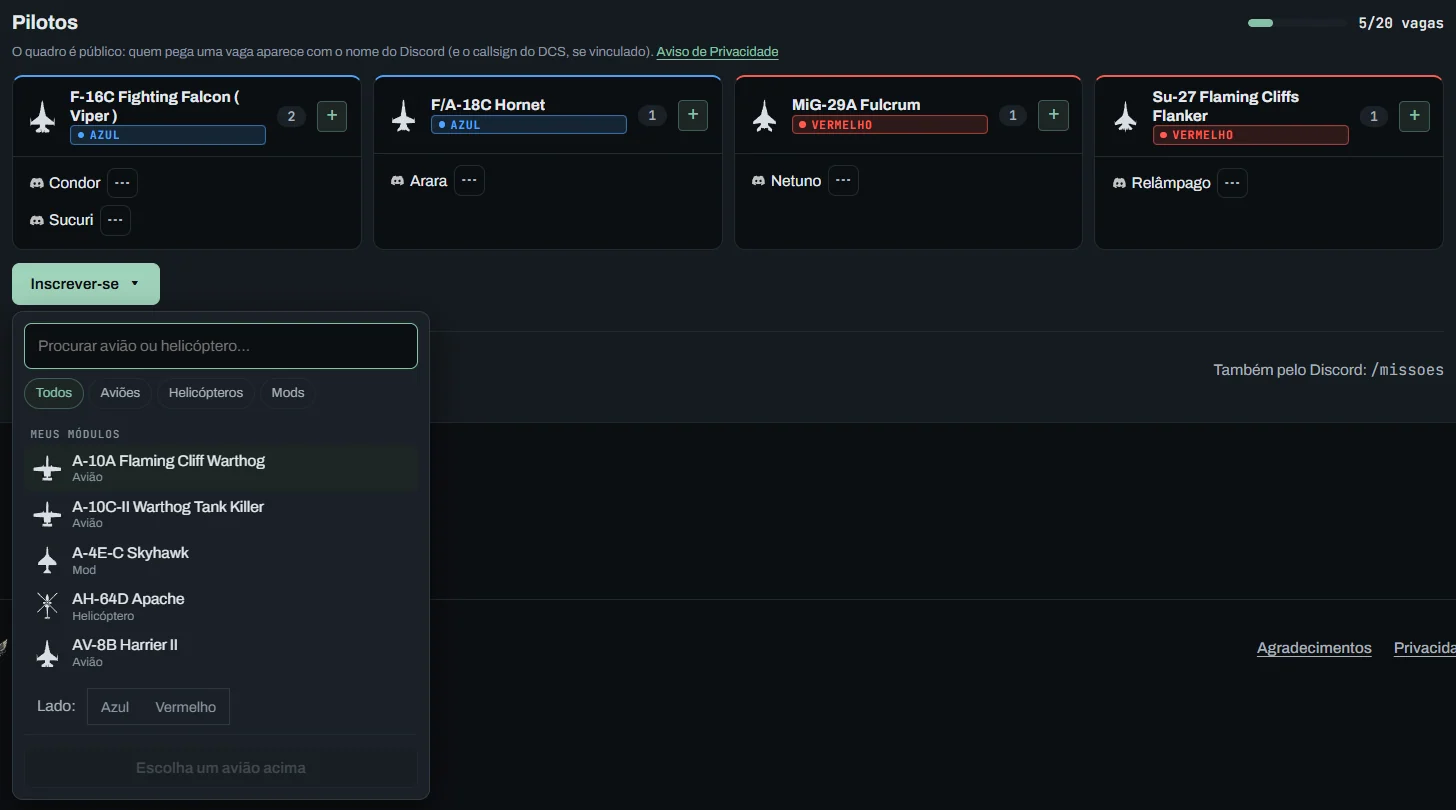Add a slot to MiG-29A Fulcrum with plus

point(1053,116)
